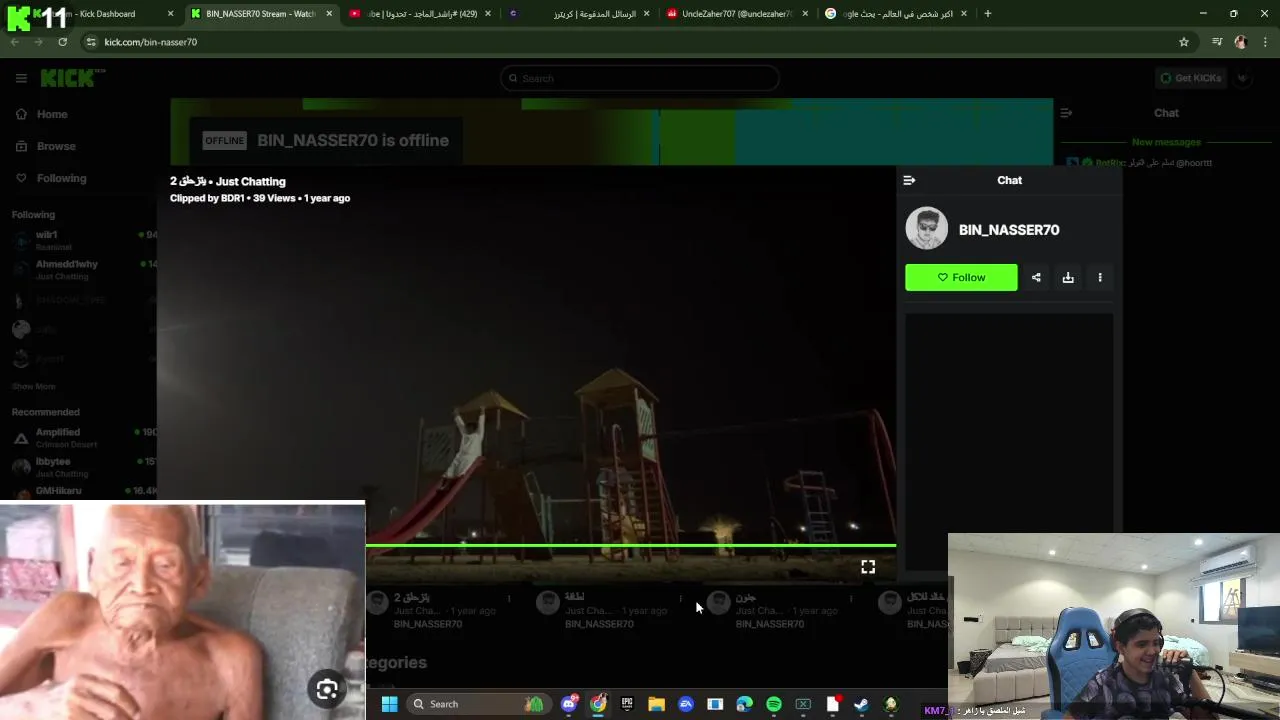Select BIN_NASSER70 Stream browser tab
The image size is (1280, 720).
(260, 14)
